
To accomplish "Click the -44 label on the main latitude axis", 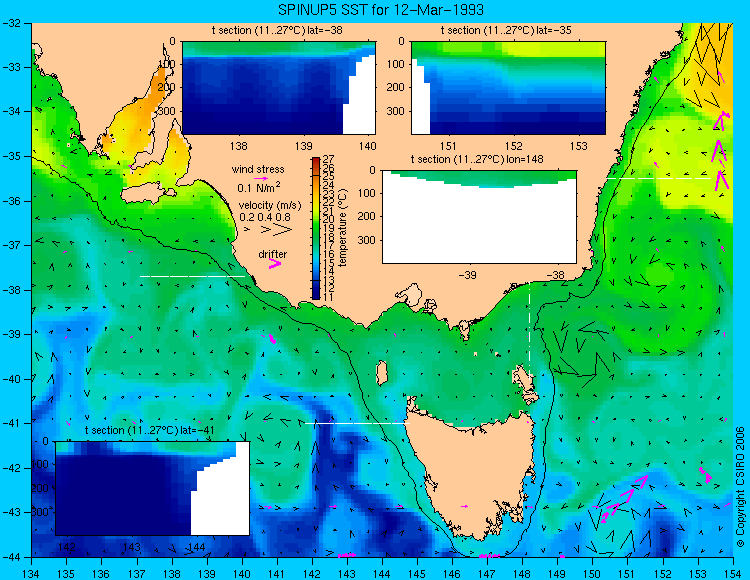I will [11, 557].
